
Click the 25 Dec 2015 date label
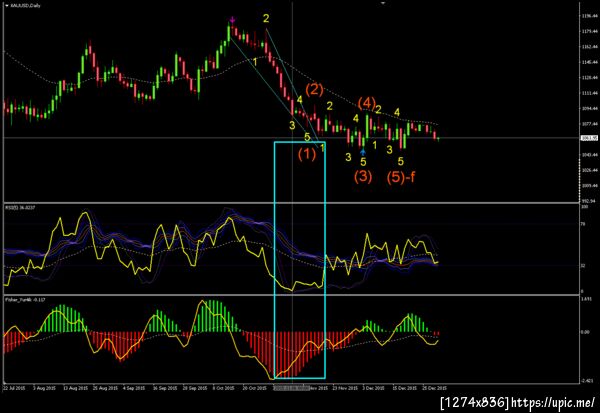tap(435, 388)
